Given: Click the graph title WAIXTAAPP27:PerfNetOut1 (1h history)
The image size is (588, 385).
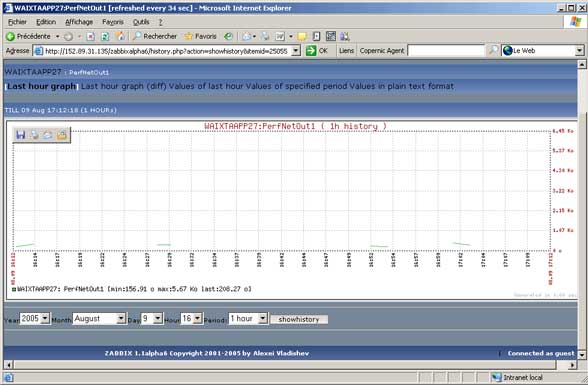Looking at the screenshot, I should [295, 126].
